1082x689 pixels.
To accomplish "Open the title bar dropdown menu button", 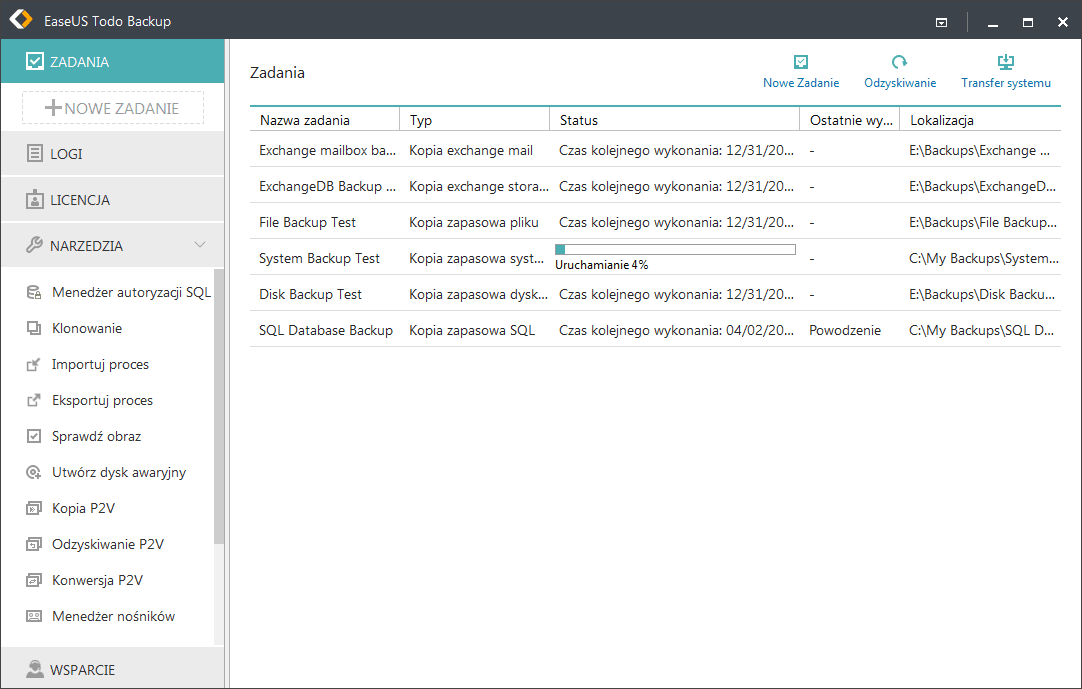I will pos(941,21).
